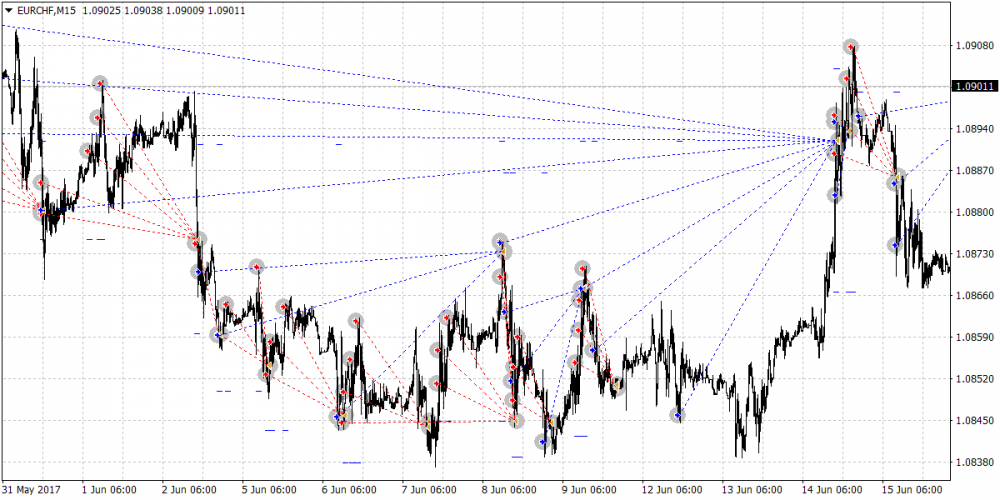This screenshot has height=500, width=1000.
Task: Click the 2 Jun 06:00 time label
Action: click(189, 490)
